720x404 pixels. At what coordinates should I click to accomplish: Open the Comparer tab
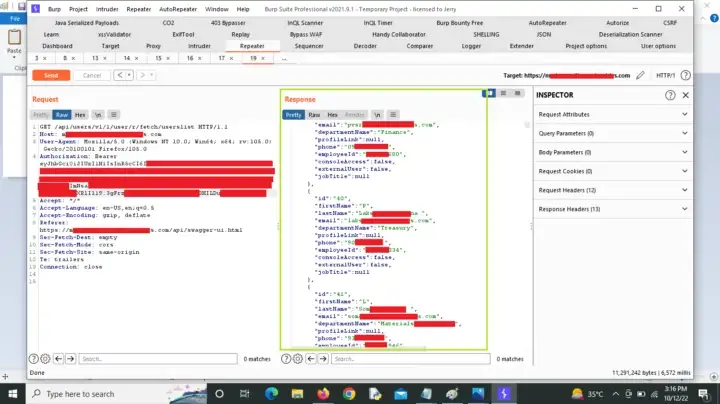(x=420, y=46)
